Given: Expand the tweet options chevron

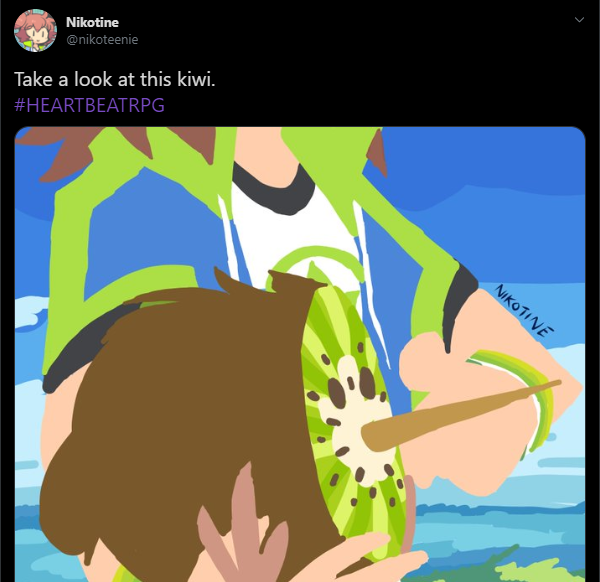Looking at the screenshot, I should pyautogui.click(x=579, y=20).
